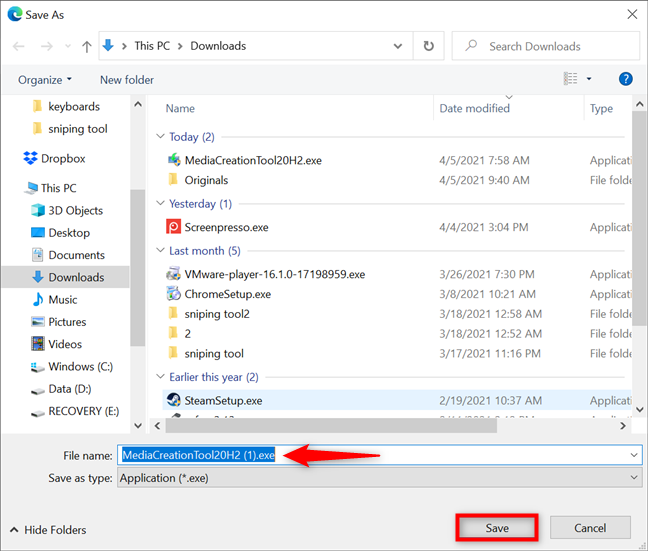The width and height of the screenshot is (648, 551).
Task: Open the Help question mark icon
Action: click(625, 79)
